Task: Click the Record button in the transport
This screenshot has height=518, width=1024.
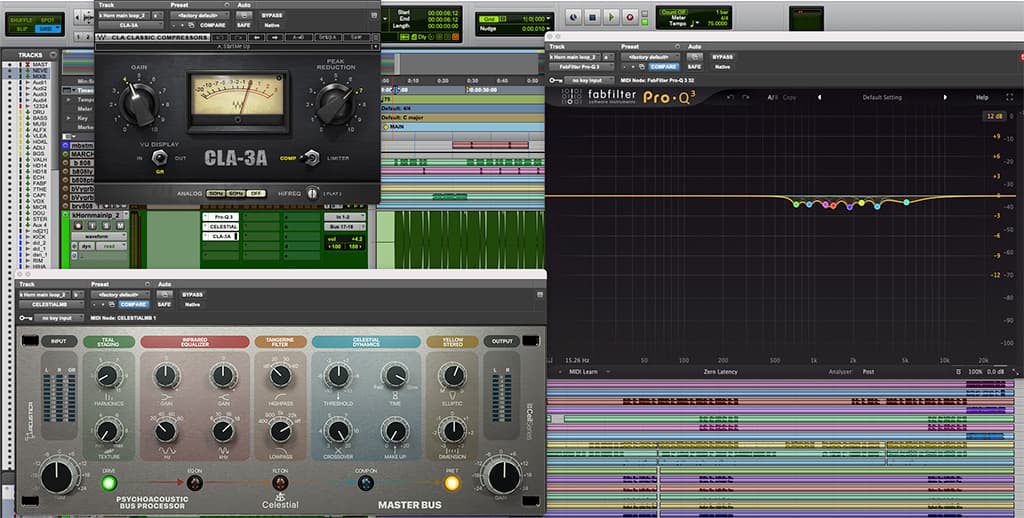Action: click(x=630, y=18)
